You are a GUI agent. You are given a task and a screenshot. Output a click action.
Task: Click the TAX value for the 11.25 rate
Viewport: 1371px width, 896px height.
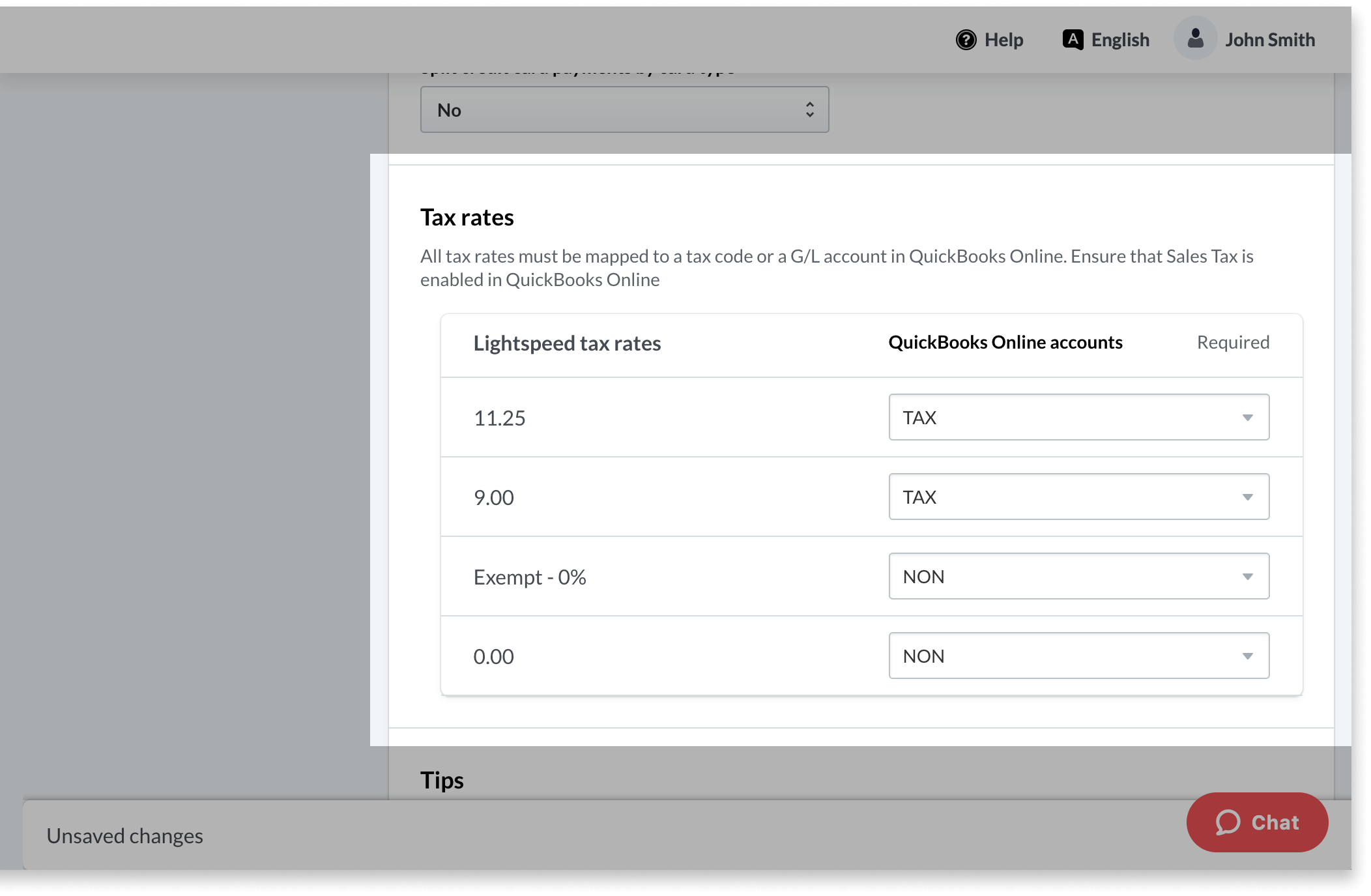(x=919, y=418)
